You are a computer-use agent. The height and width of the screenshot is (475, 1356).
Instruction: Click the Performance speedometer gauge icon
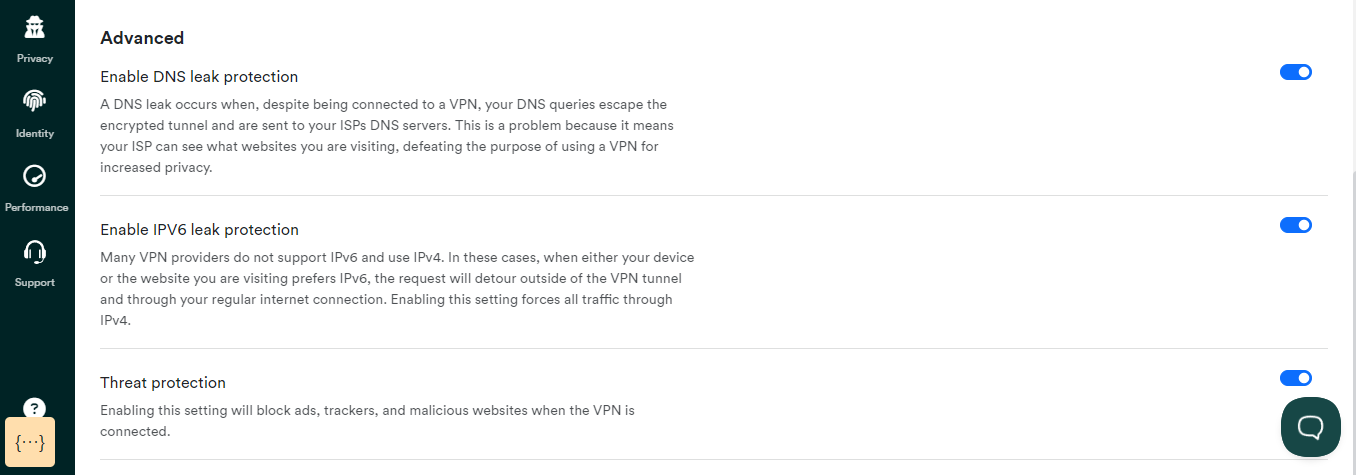tap(34, 176)
